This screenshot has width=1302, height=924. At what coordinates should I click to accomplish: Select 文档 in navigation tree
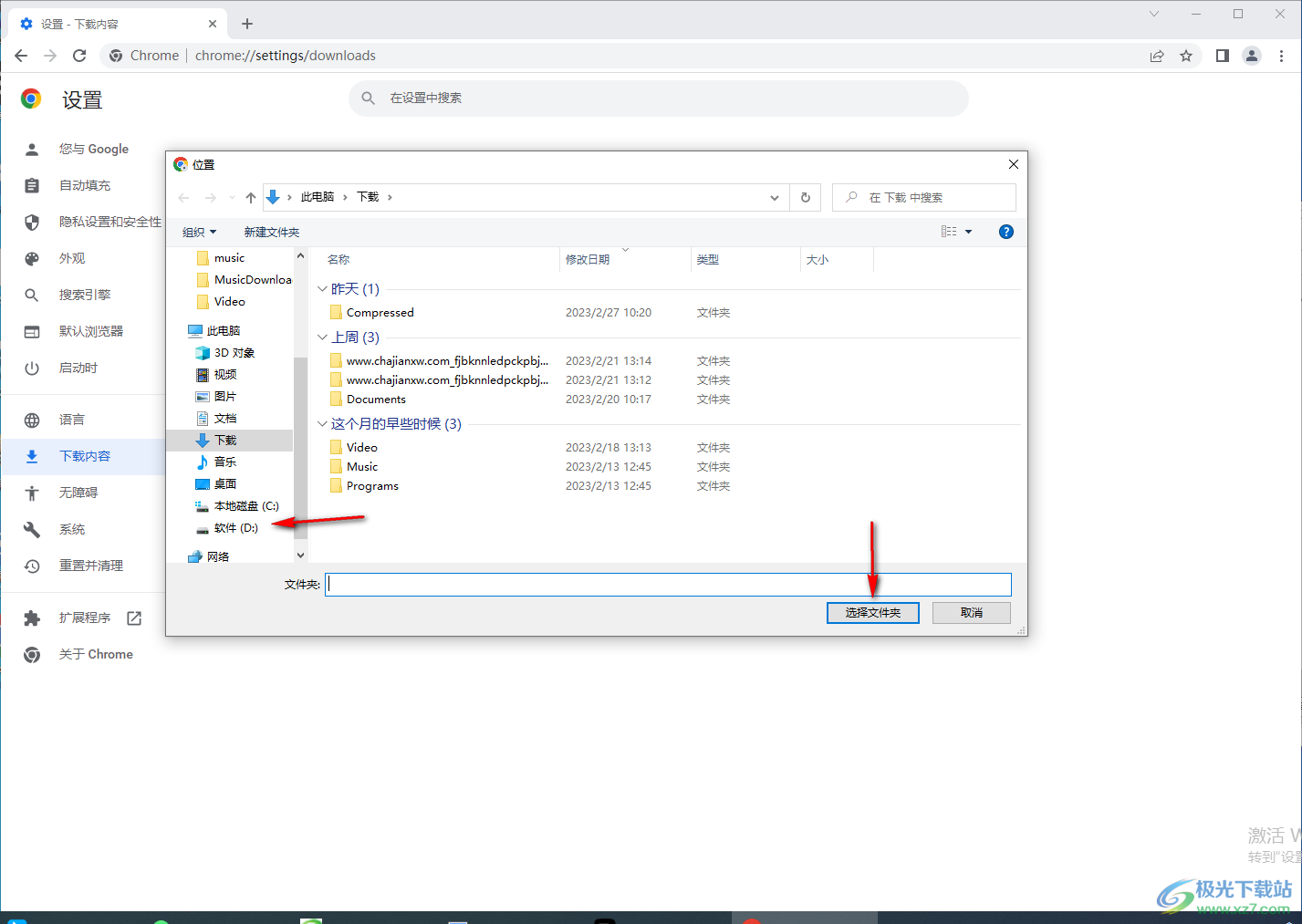[x=216, y=419]
